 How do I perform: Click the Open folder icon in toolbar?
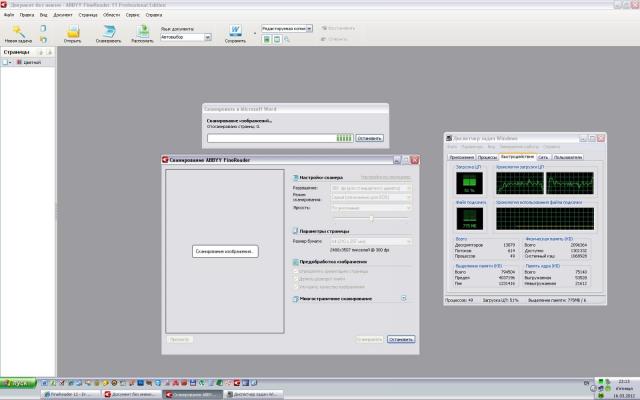click(73, 31)
